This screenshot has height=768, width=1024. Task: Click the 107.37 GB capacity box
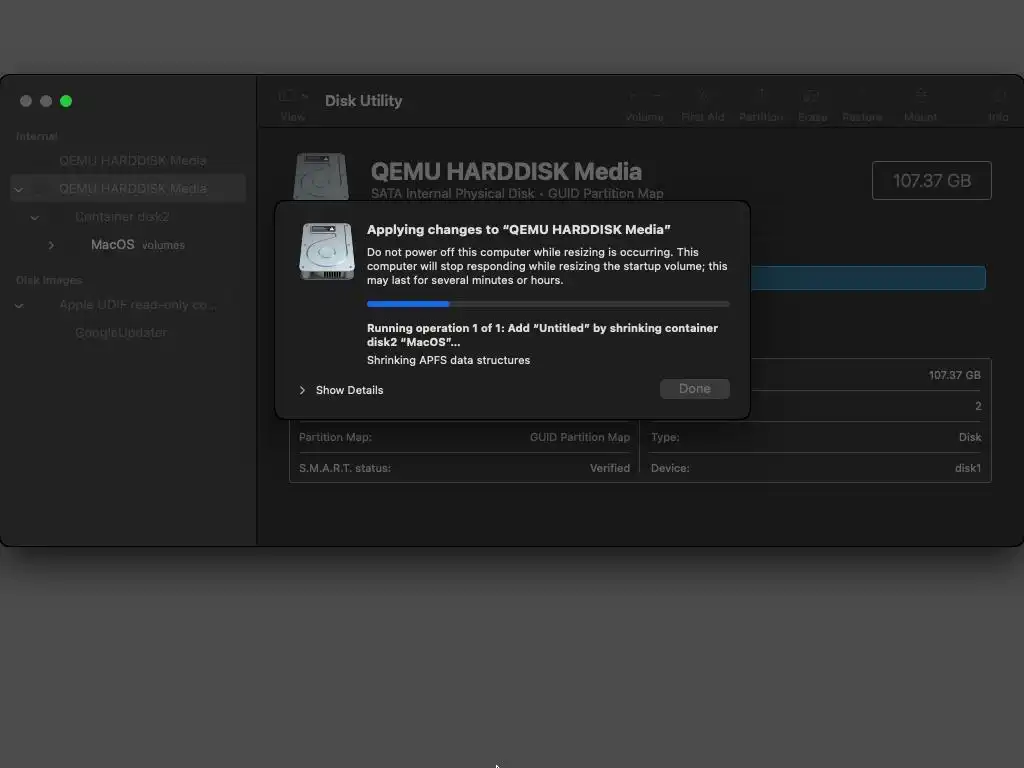[x=931, y=180]
